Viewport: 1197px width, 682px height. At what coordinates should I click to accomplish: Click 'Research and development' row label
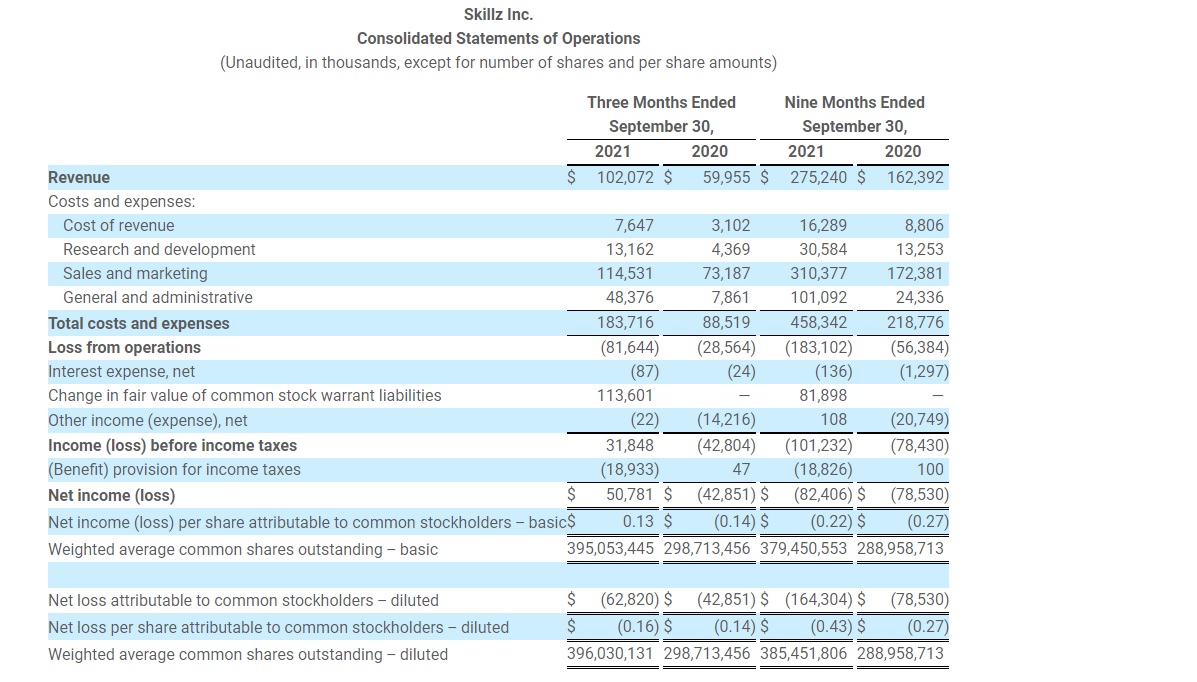pos(159,250)
